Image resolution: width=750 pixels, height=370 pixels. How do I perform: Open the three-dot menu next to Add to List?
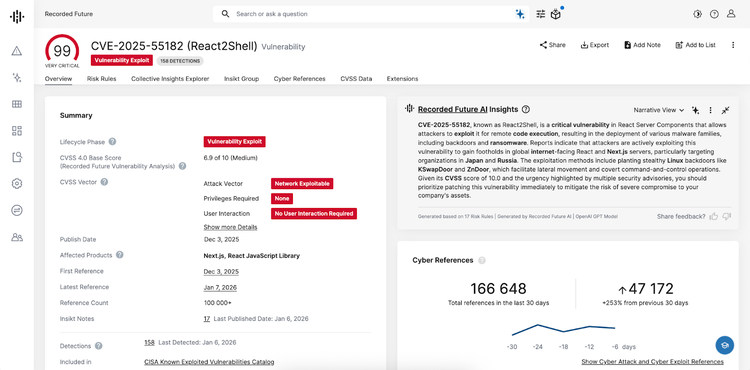coord(733,45)
